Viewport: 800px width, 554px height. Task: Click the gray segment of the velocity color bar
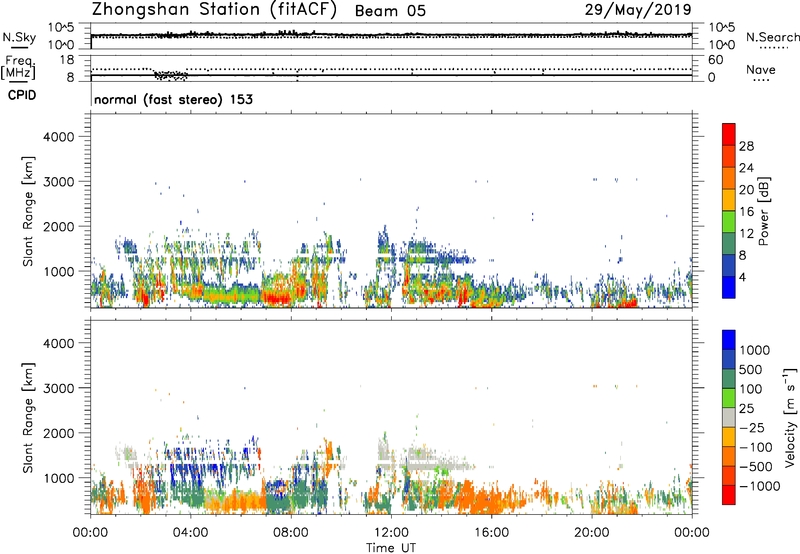[729, 418]
